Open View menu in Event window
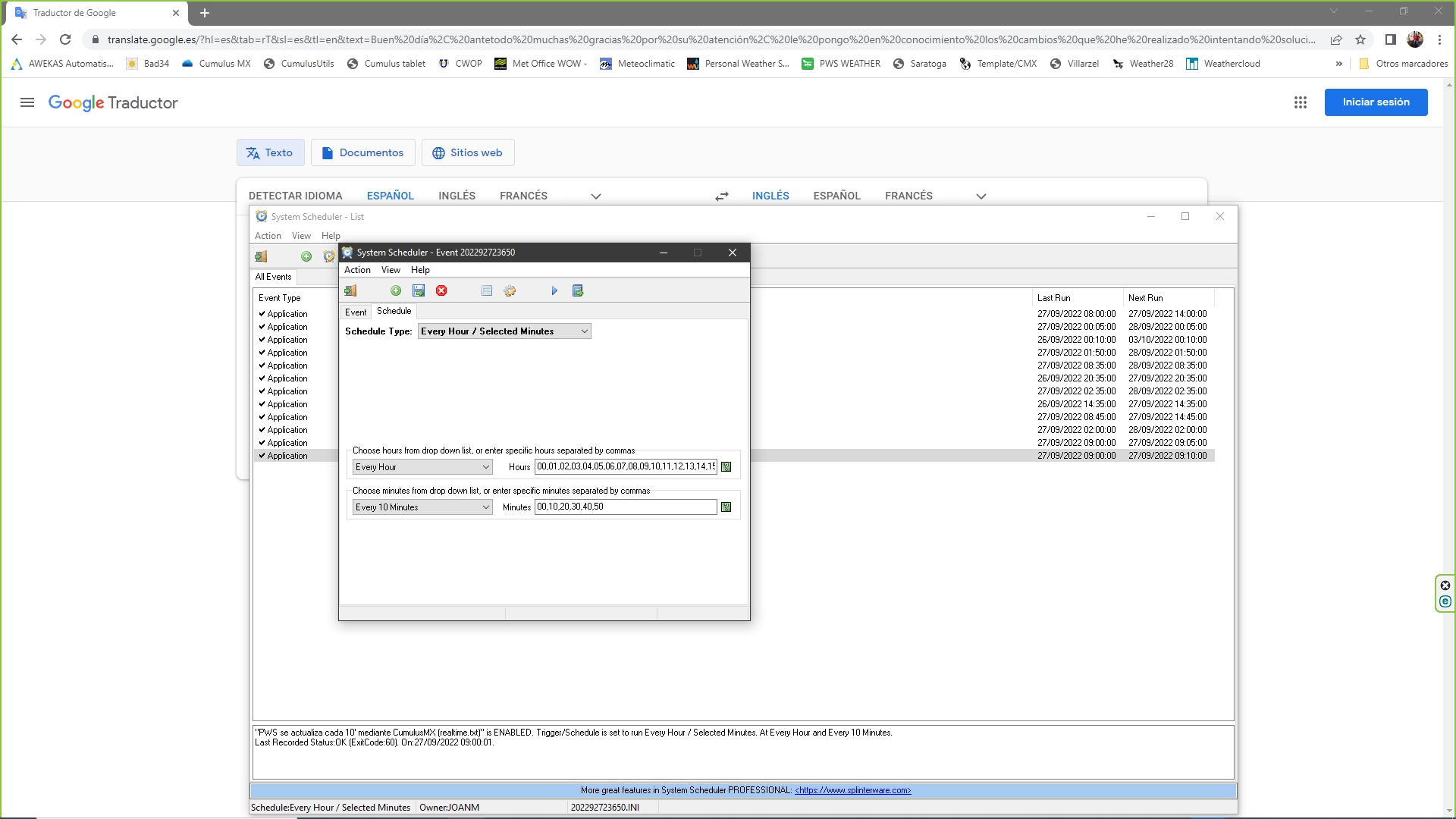 coord(391,270)
